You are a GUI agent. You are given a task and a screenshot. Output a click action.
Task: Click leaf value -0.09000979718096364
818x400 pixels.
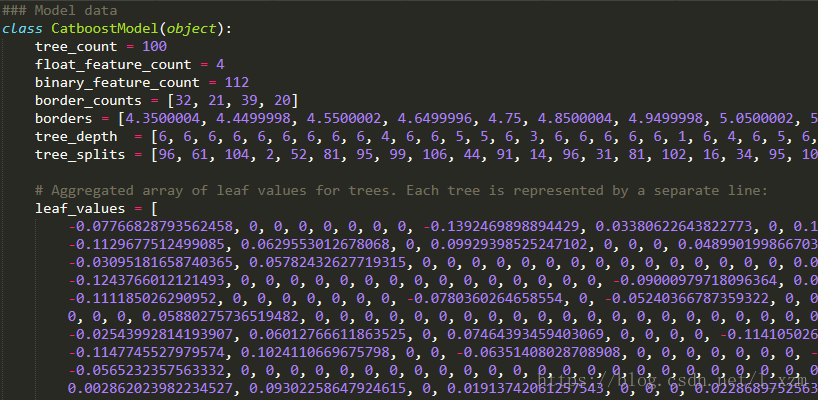click(695, 281)
